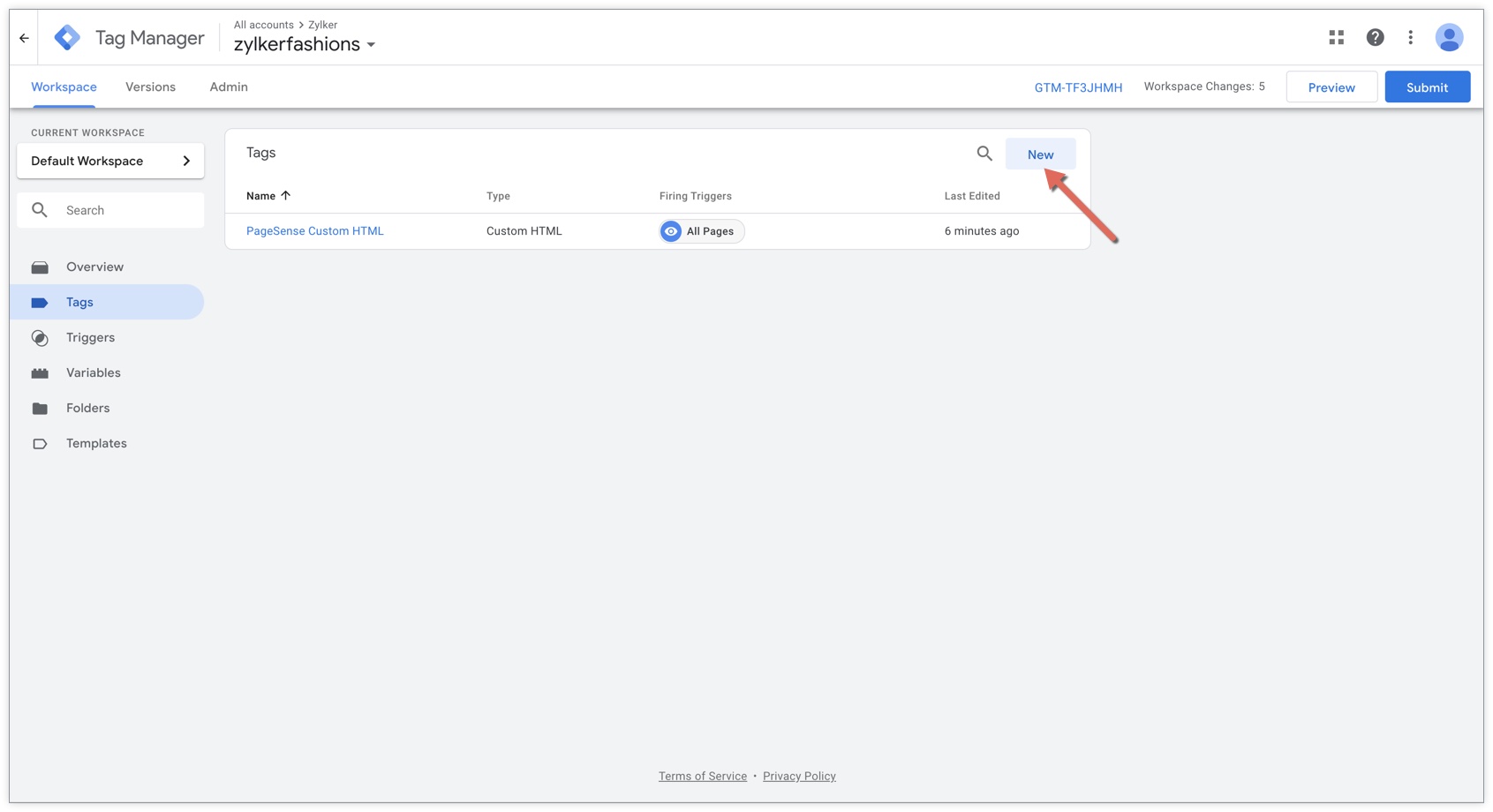
Task: Click the search icon in Tags panel
Action: [984, 154]
